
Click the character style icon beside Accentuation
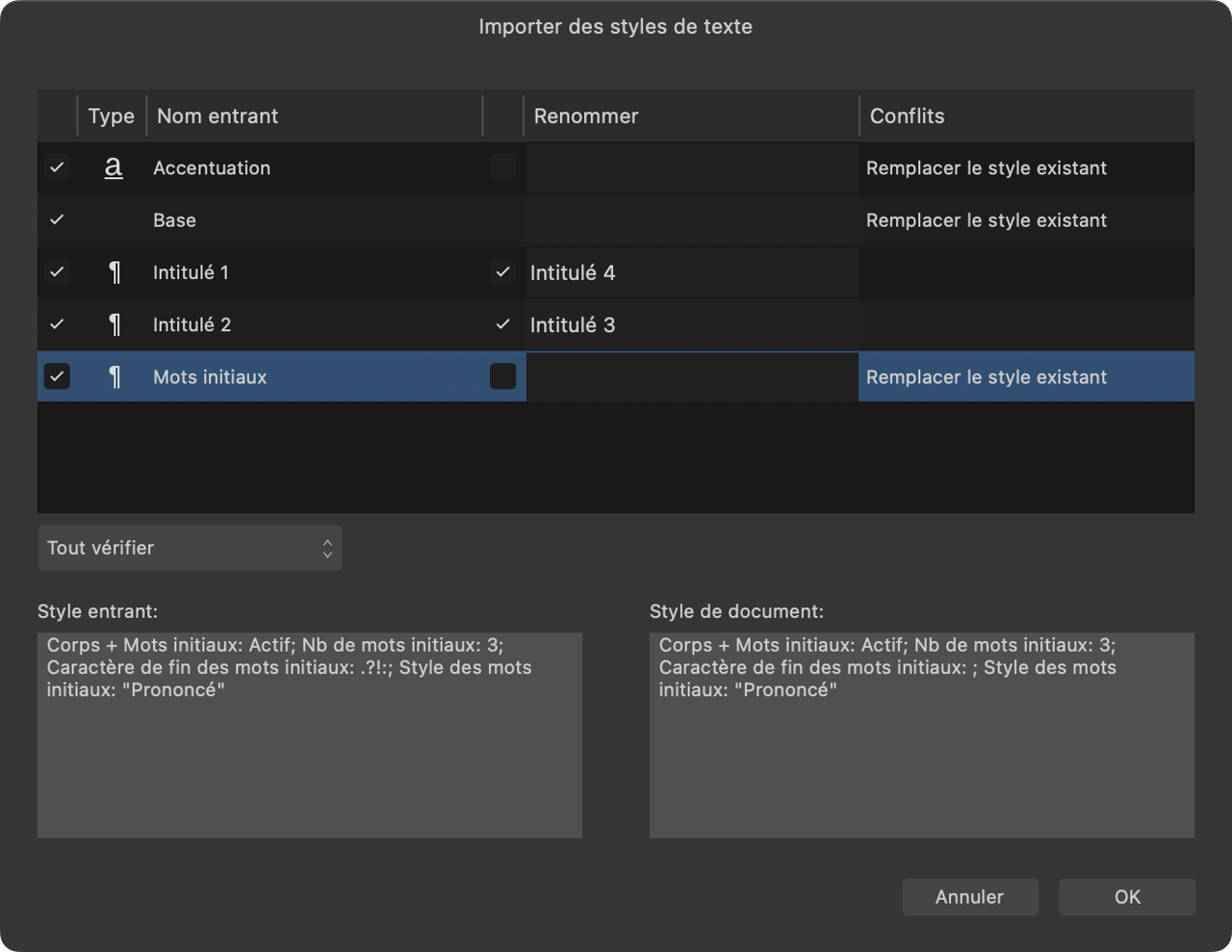114,167
